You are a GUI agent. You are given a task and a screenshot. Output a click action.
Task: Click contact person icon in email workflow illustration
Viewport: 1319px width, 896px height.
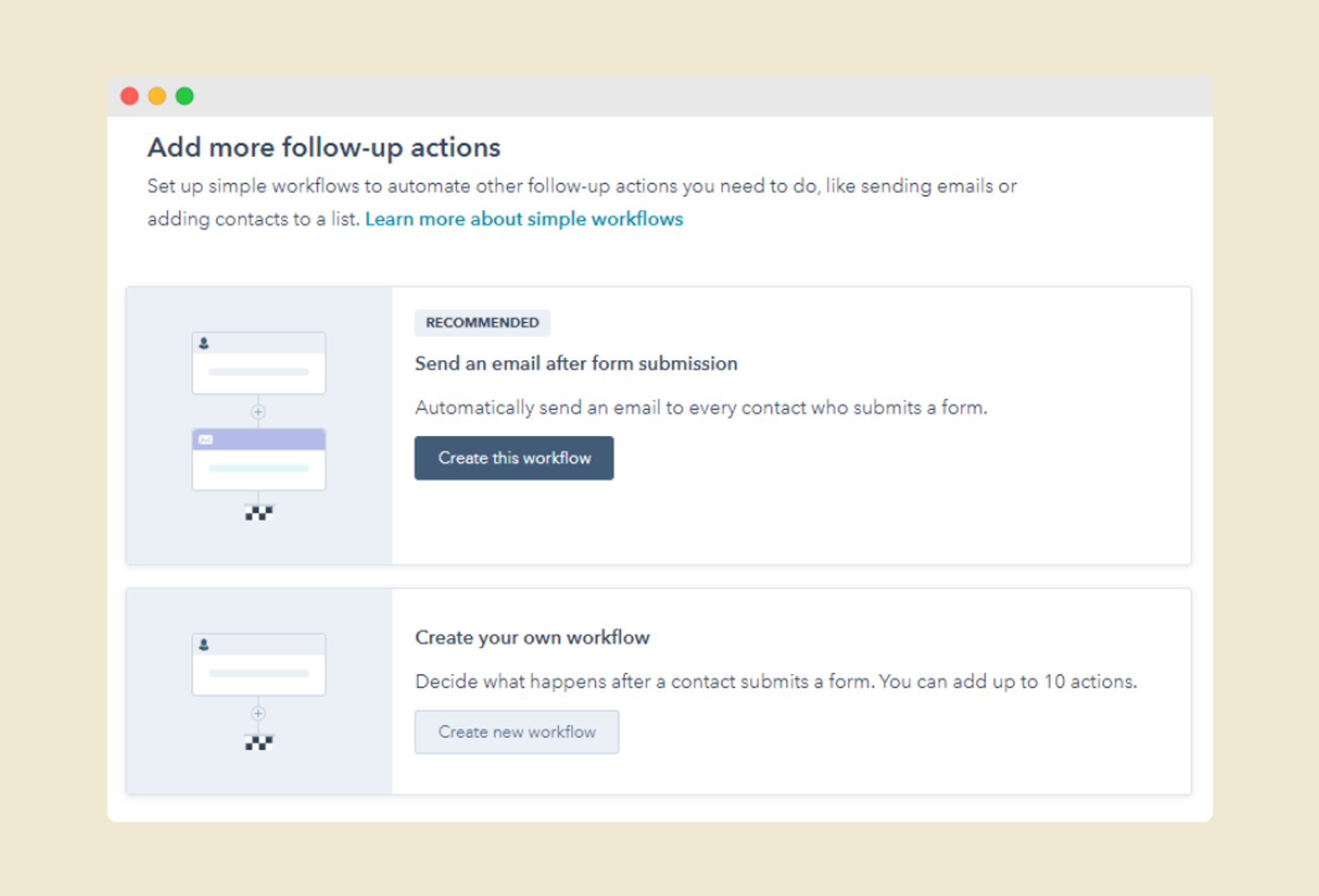204,343
